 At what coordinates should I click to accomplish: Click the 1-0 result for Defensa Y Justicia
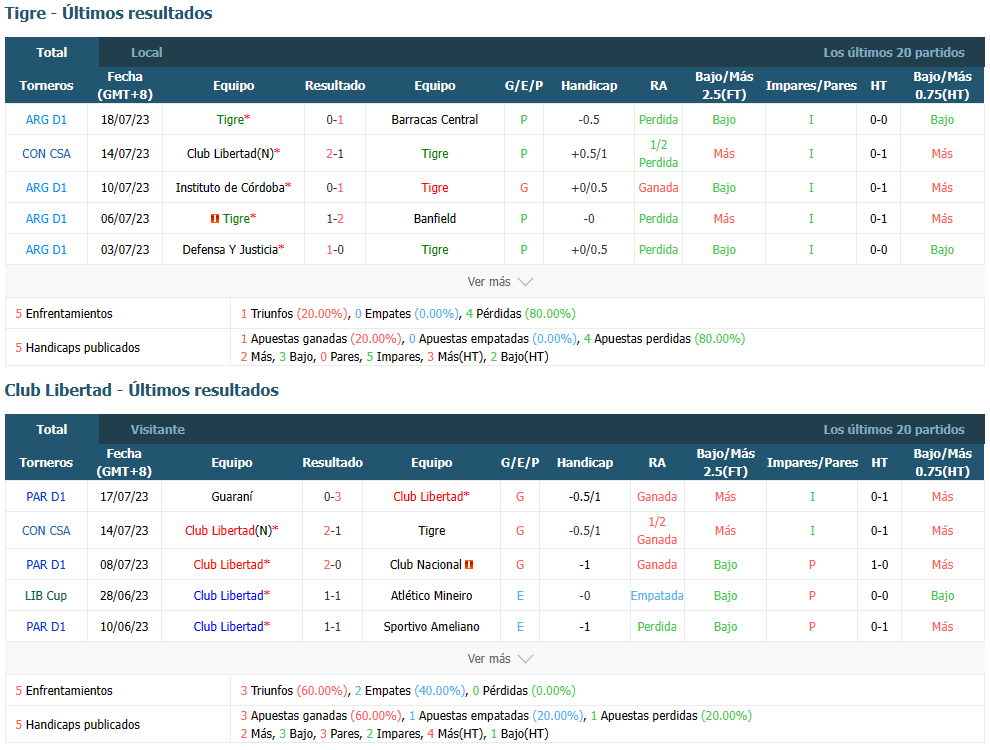coord(335,249)
